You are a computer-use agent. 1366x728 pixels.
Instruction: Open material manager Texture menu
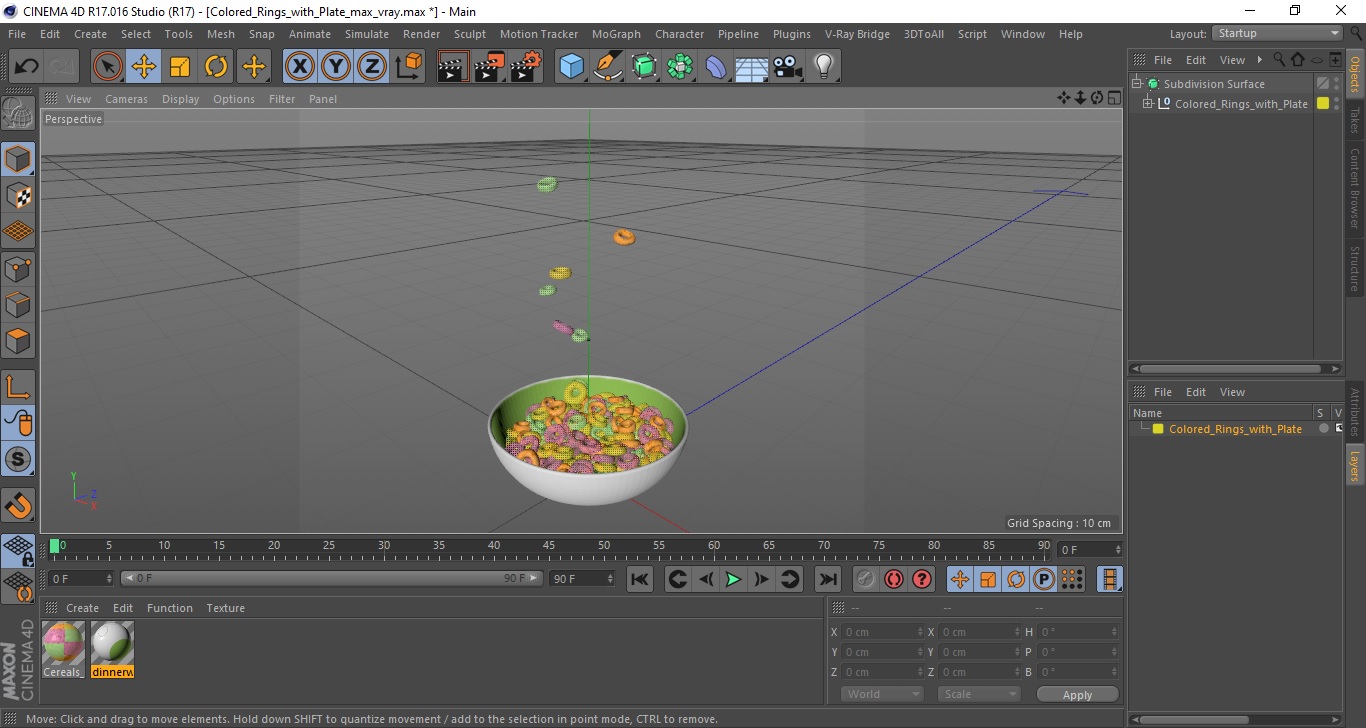click(x=226, y=608)
